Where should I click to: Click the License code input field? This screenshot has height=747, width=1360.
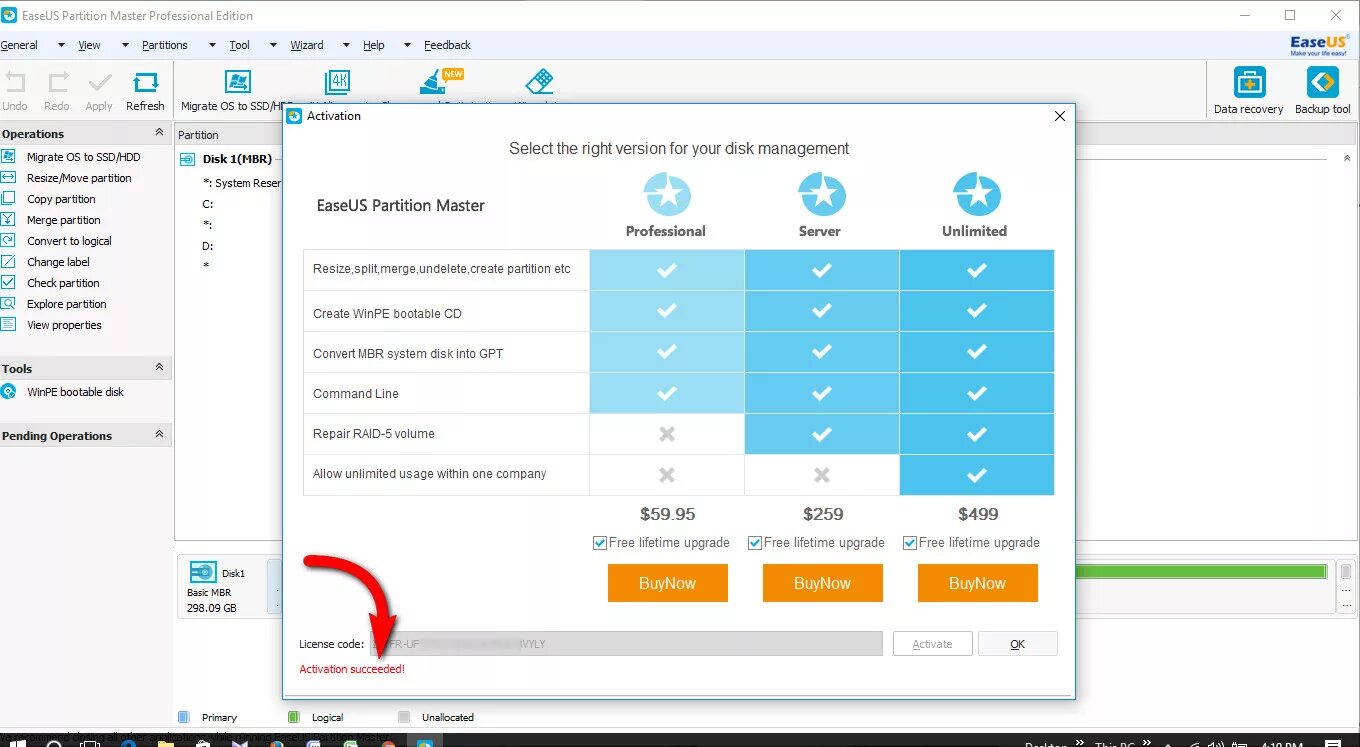pos(626,644)
